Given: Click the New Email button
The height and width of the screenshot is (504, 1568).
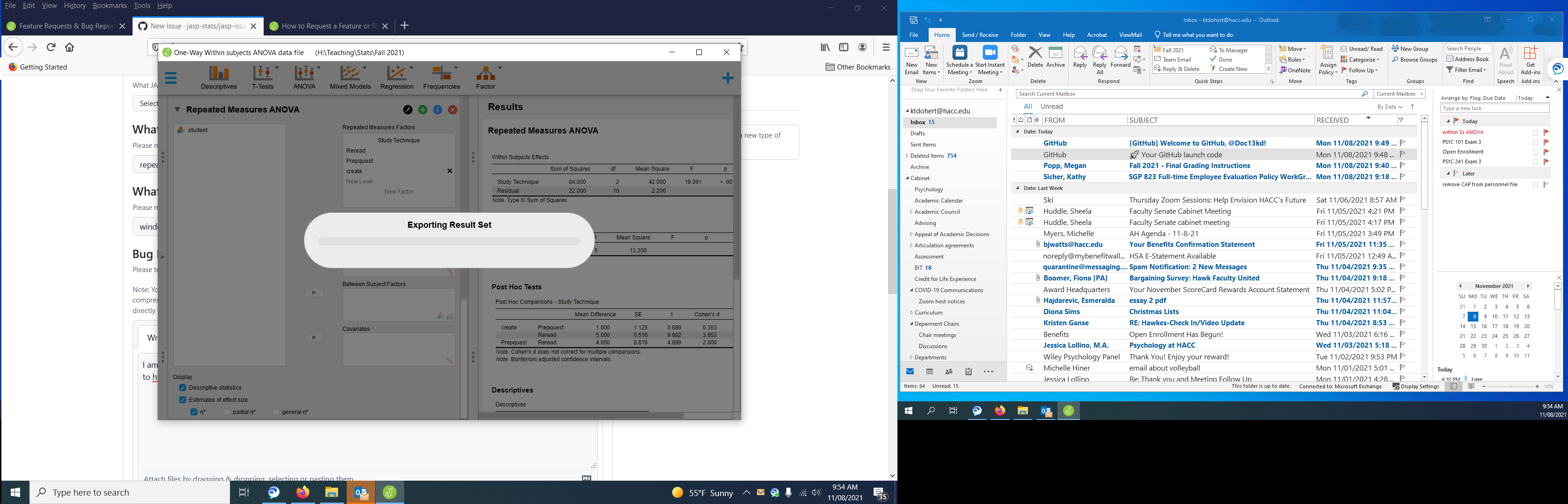Looking at the screenshot, I should coord(911,59).
